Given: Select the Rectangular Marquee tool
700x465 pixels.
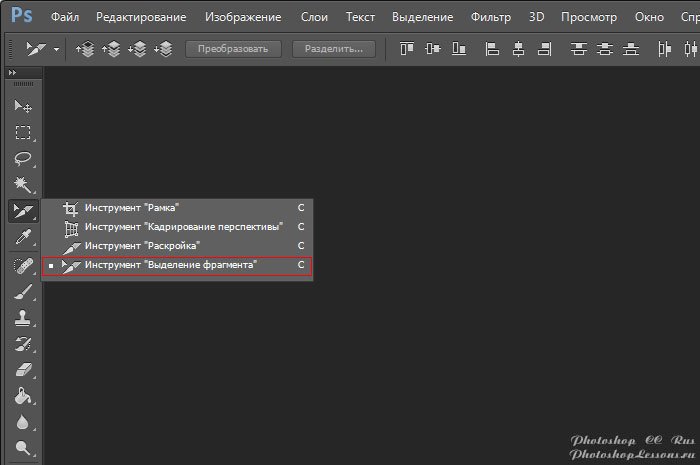Looking at the screenshot, I should (x=22, y=133).
